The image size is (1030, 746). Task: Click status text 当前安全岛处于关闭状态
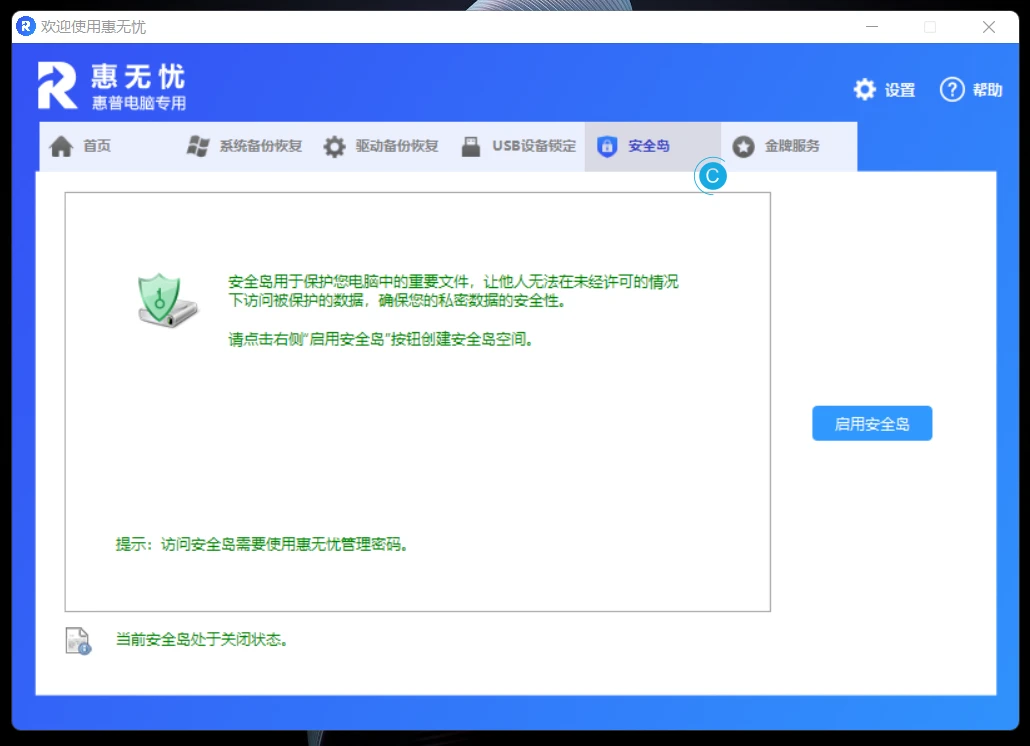point(202,639)
